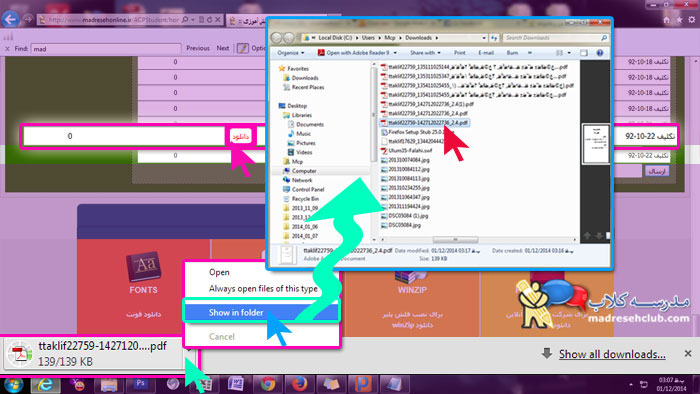Click Downloads in Explorer address breadcrumb

pos(418,38)
